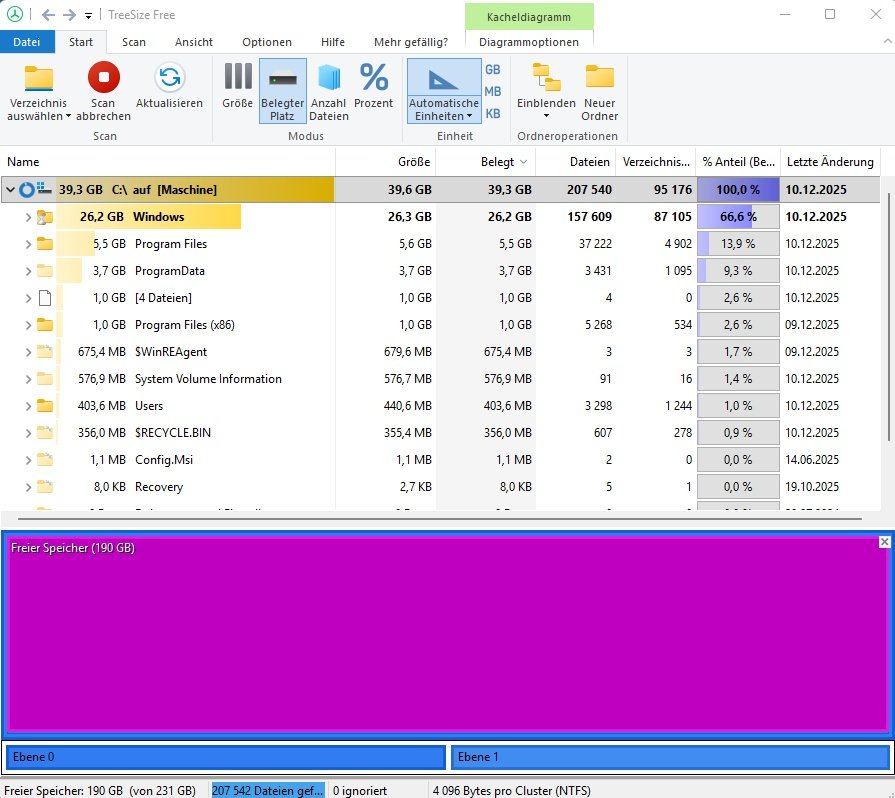
Task: Switch to the Scan ribbon tab
Action: tap(134, 42)
